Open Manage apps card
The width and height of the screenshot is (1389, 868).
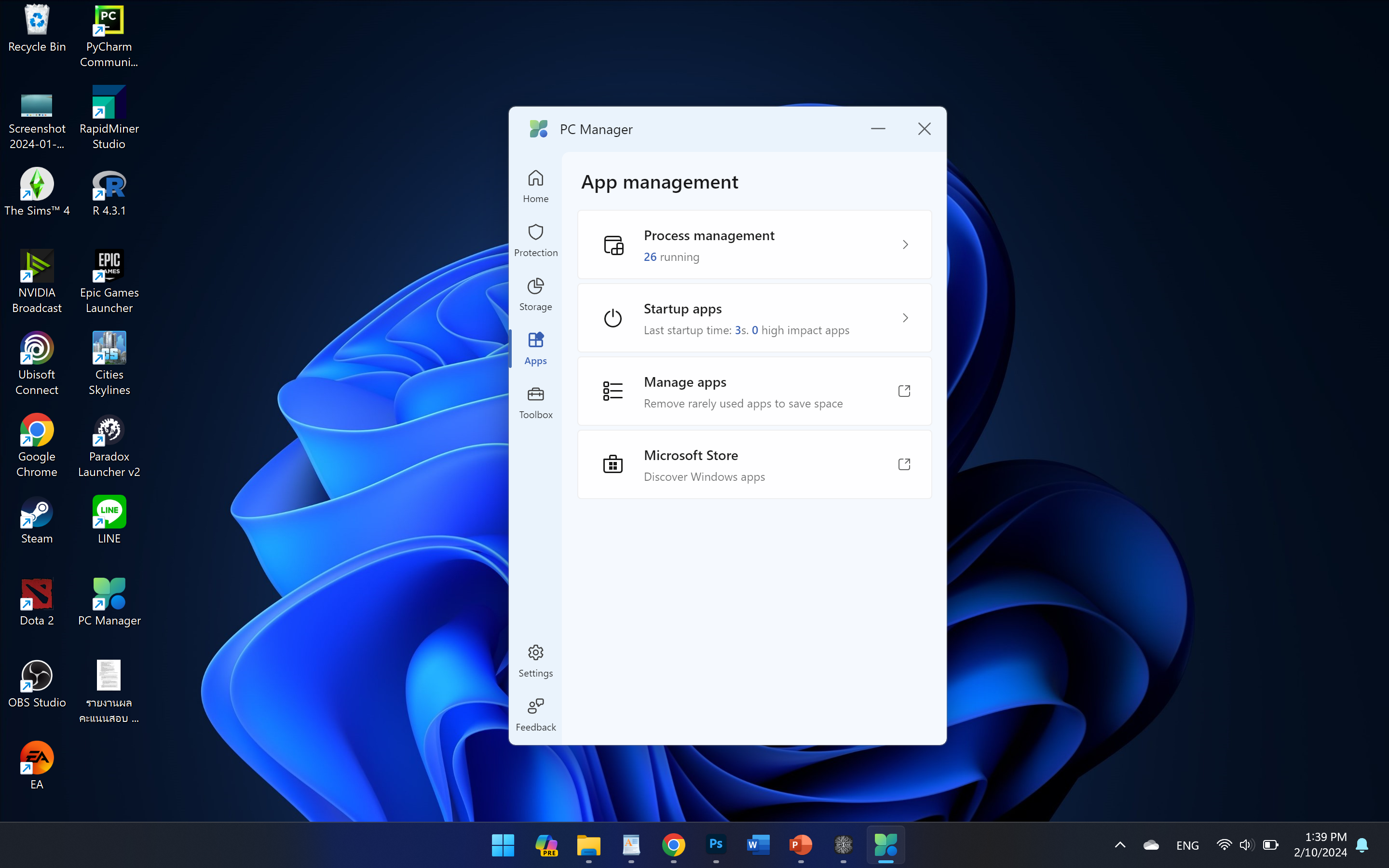[754, 391]
